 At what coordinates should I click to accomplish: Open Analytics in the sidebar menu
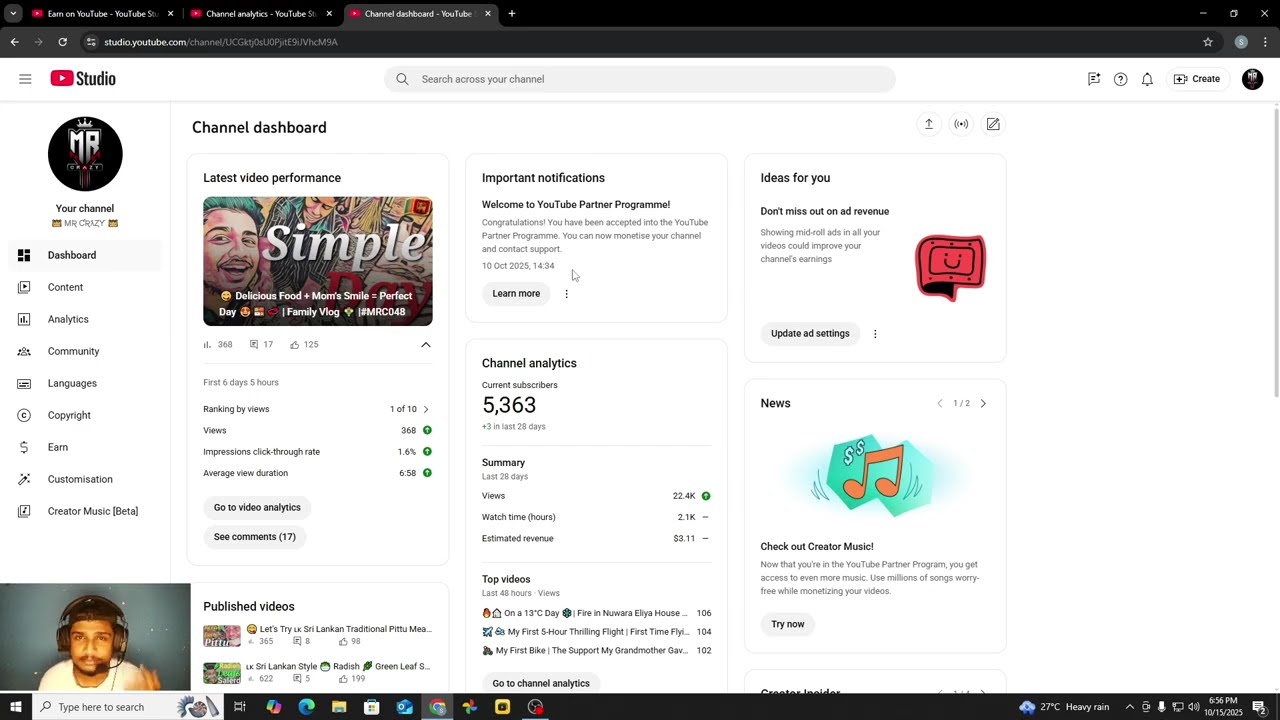pos(85,319)
